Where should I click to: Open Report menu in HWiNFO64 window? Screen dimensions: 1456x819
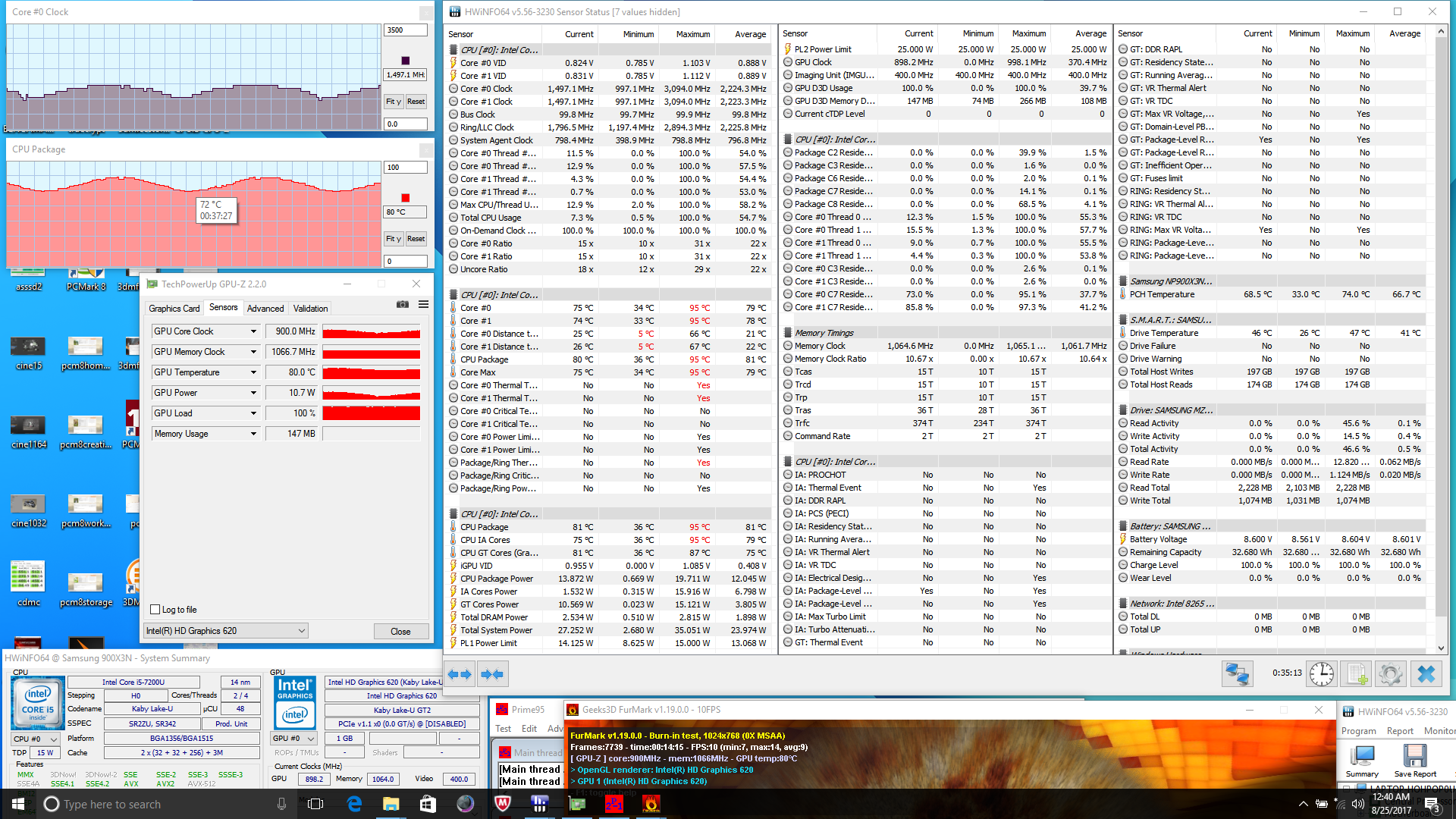click(x=1400, y=731)
